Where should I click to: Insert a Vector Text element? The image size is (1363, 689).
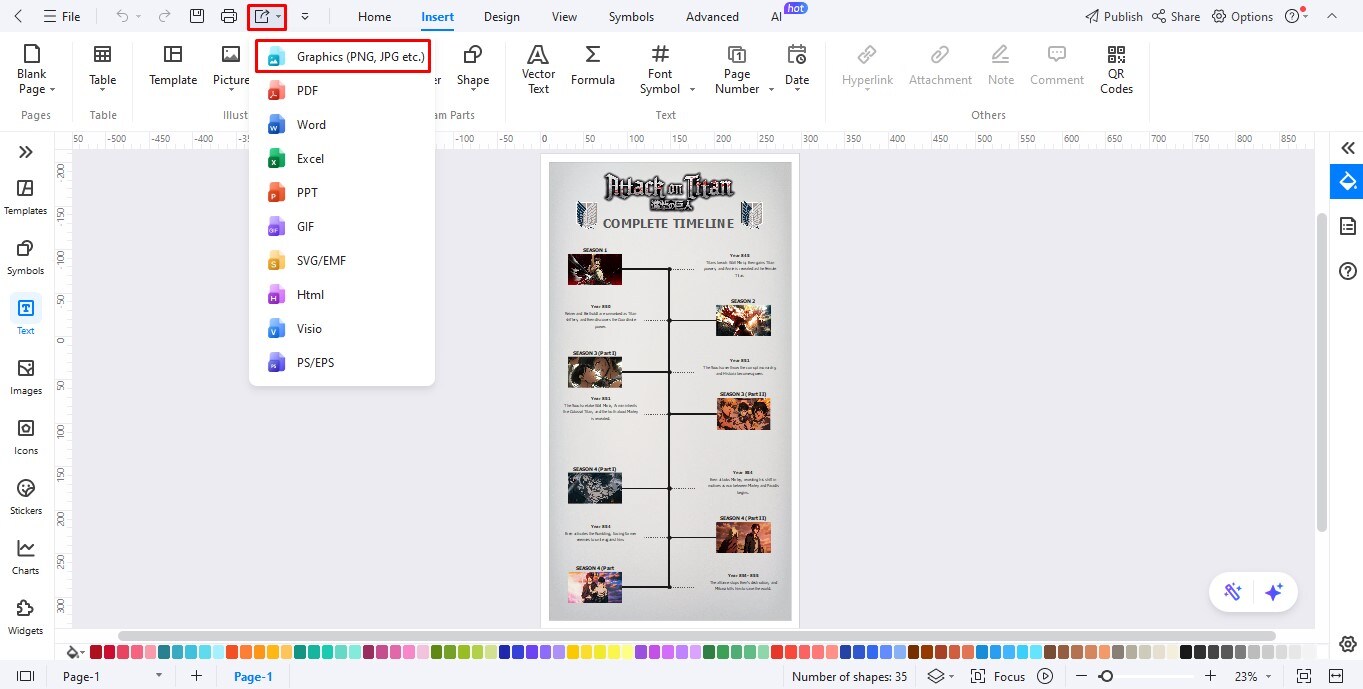[x=538, y=69]
